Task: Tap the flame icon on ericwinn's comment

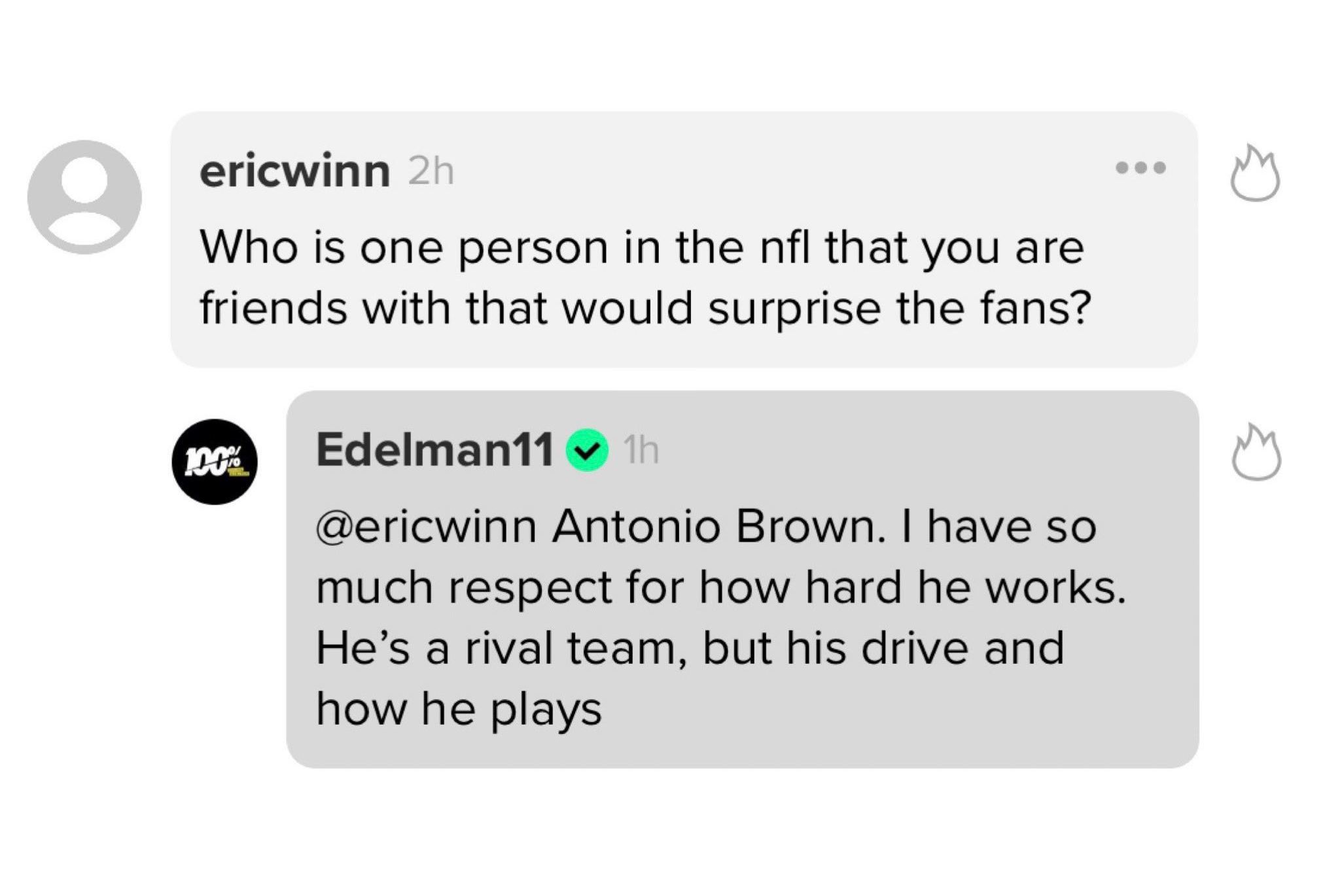Action: click(x=1254, y=174)
